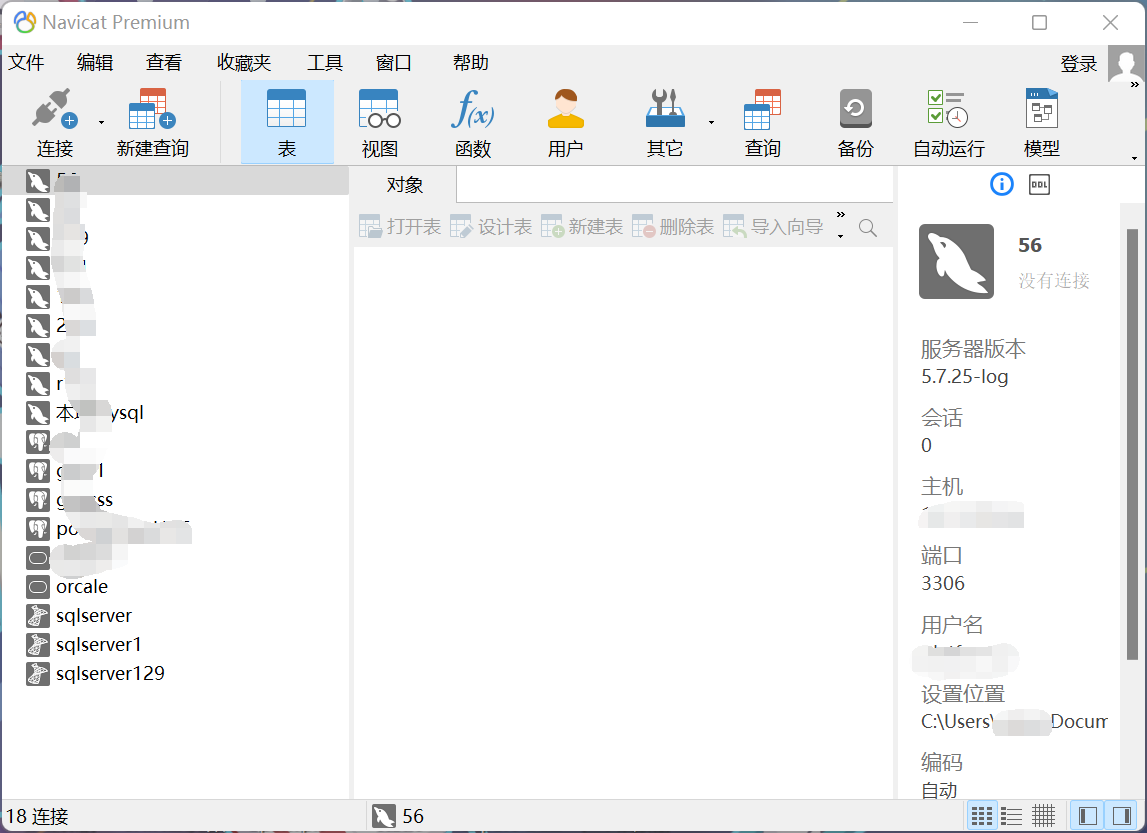Viewport: 1147px width, 833px height.
Task: Click the 登录 sign-in link
Action: click(x=1079, y=64)
